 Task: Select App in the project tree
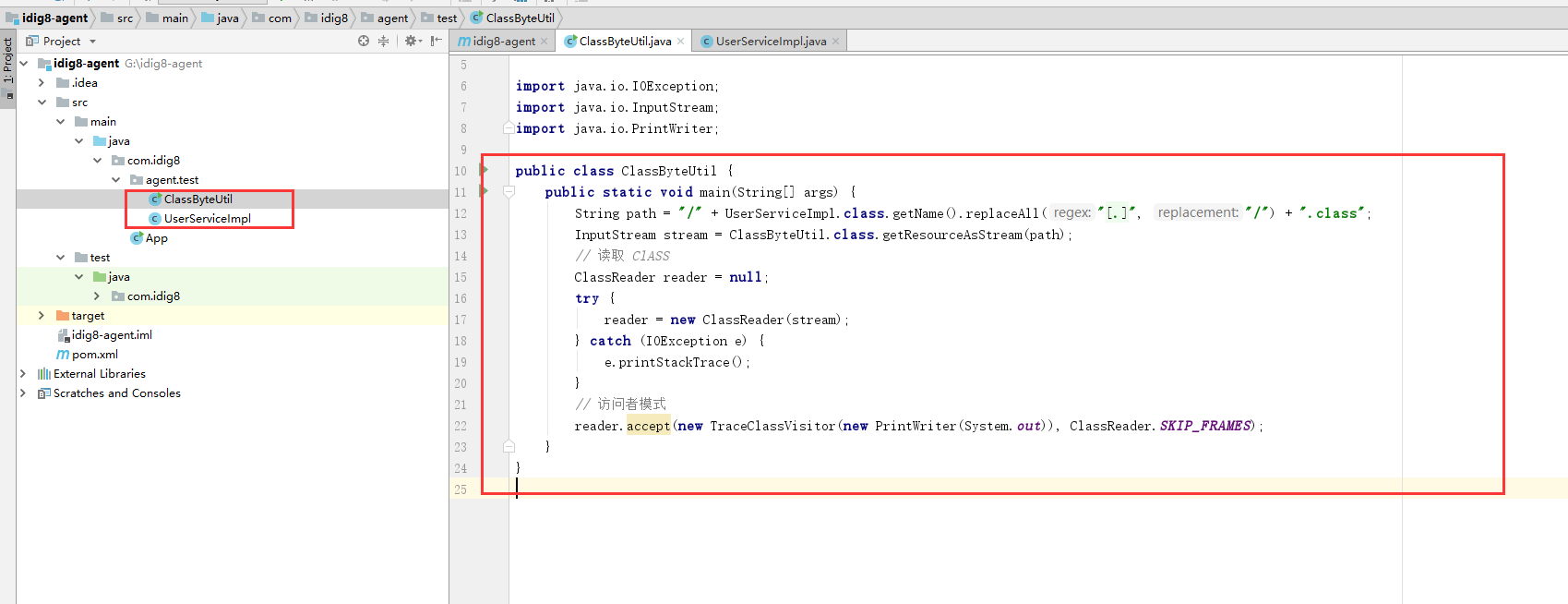point(157,238)
